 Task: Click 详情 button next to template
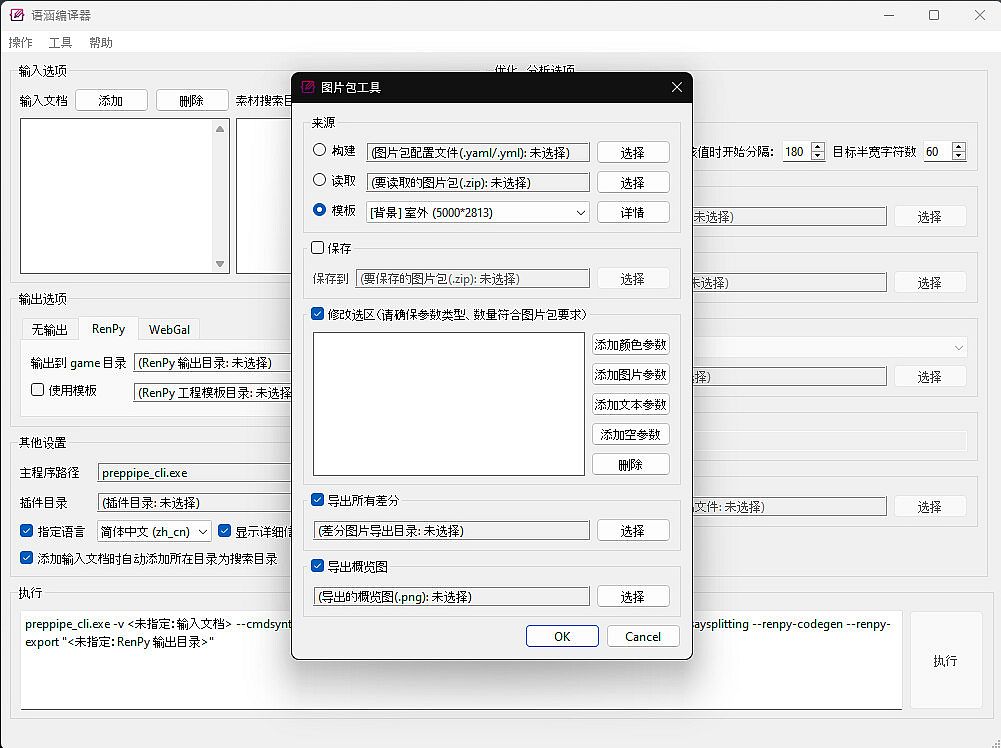coord(632,212)
